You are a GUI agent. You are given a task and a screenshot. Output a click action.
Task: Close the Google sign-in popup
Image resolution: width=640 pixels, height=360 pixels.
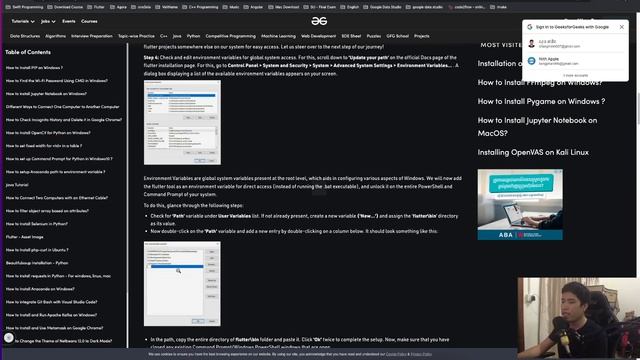[x=622, y=27]
